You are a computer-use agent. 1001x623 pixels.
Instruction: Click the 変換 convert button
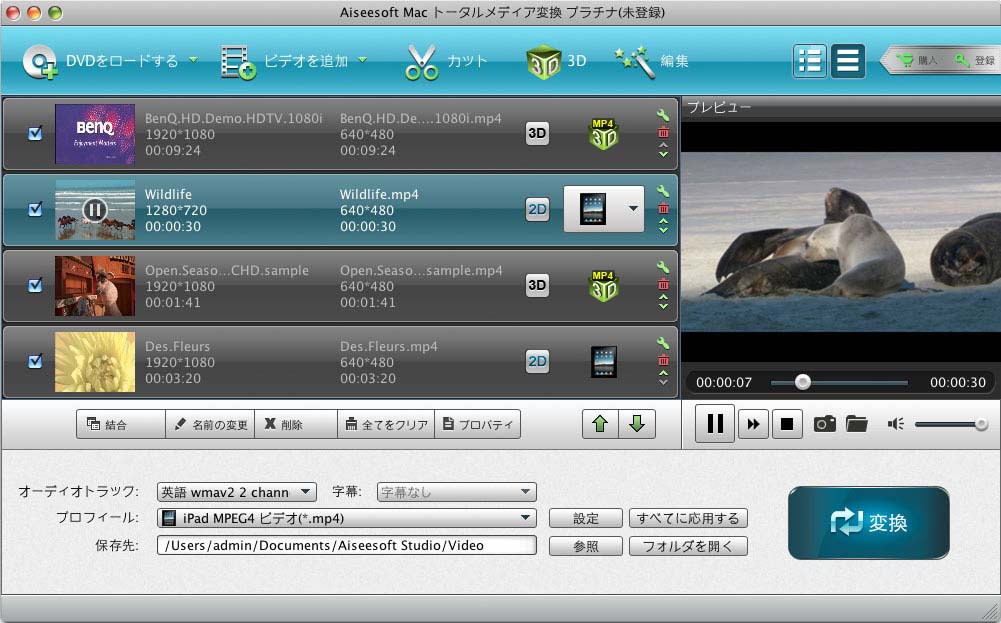click(x=868, y=523)
